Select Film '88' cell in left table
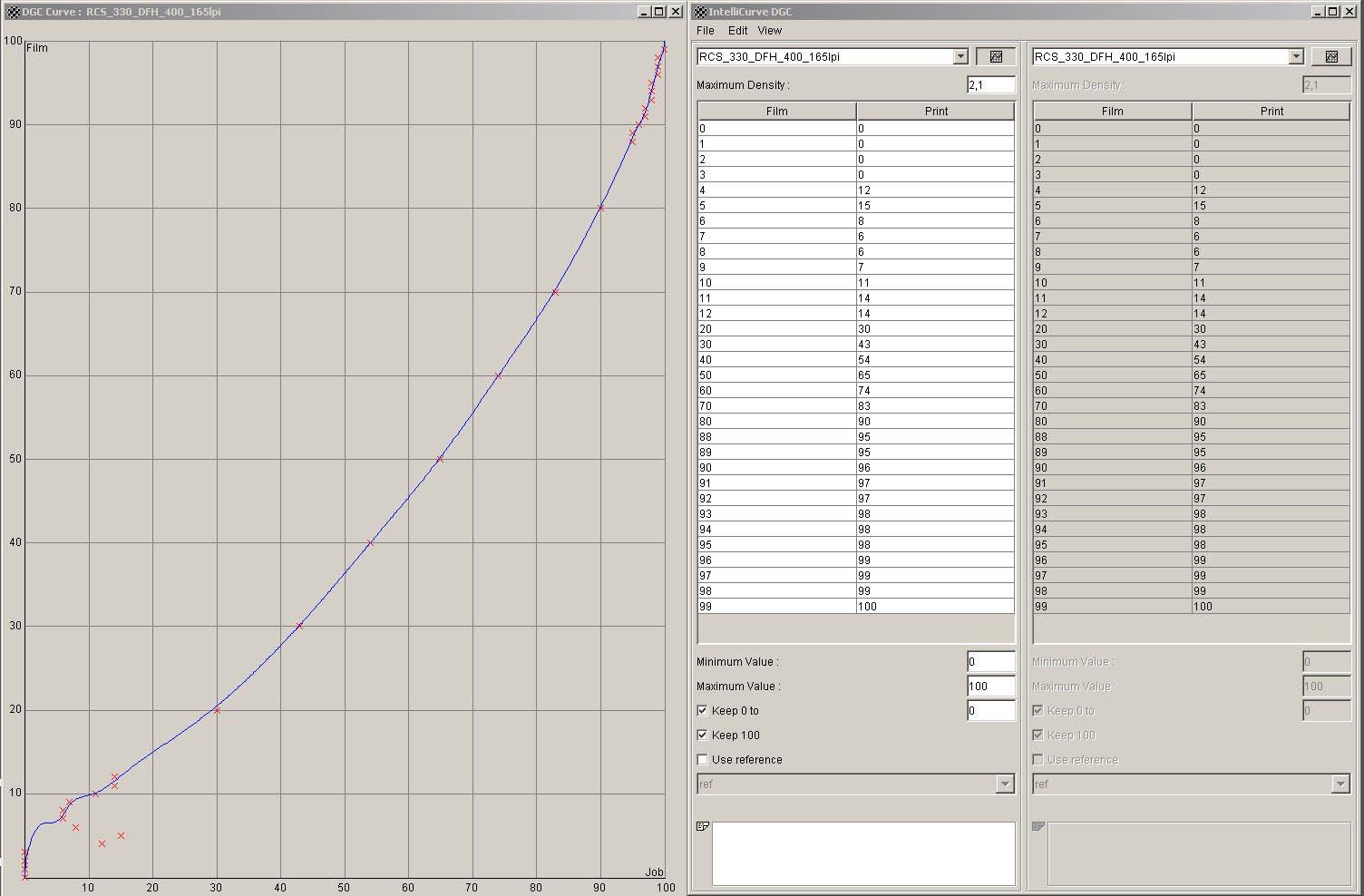This screenshot has height=896, width=1364. tap(777, 437)
